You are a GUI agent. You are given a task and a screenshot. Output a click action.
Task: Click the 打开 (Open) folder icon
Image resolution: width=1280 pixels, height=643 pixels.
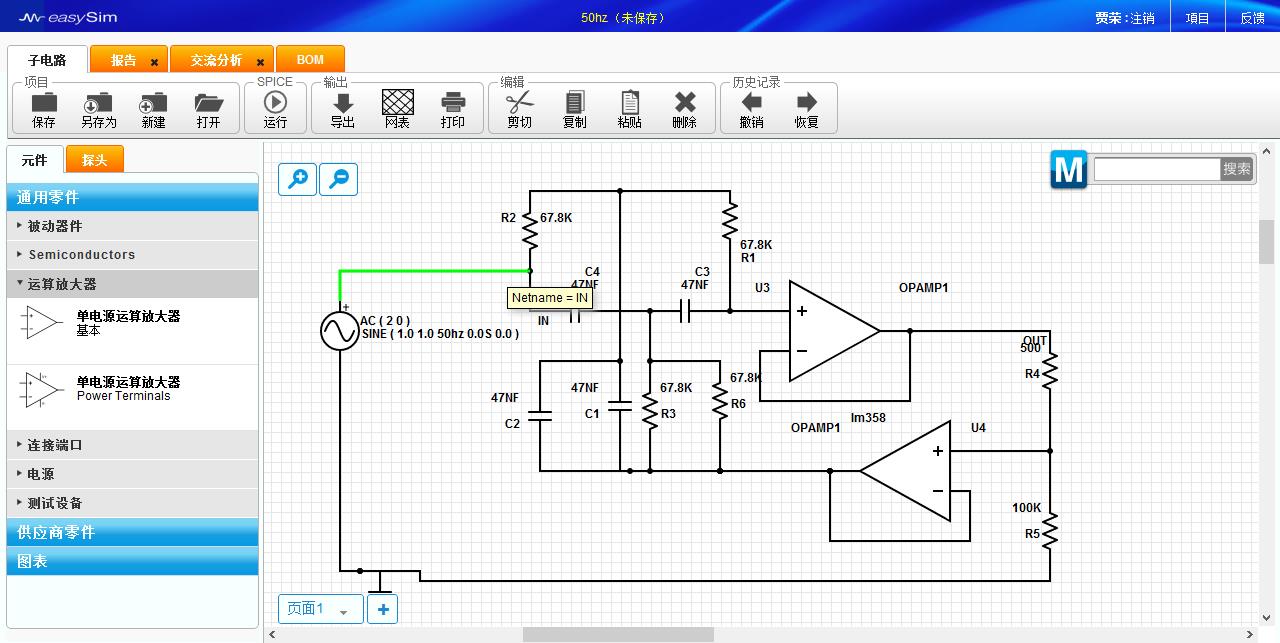208,102
